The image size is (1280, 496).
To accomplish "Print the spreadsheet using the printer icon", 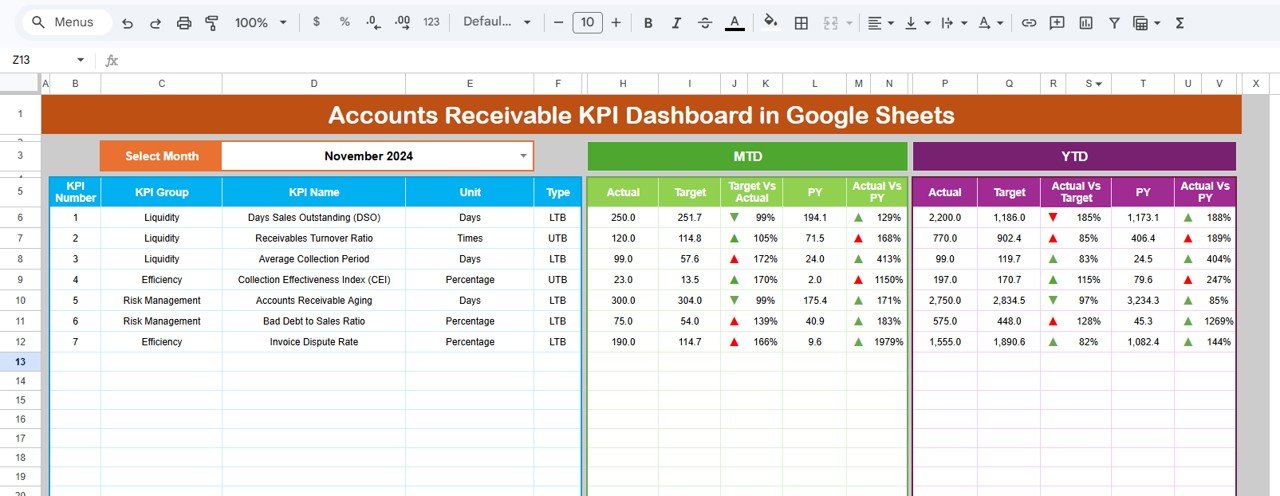I will tap(183, 22).
